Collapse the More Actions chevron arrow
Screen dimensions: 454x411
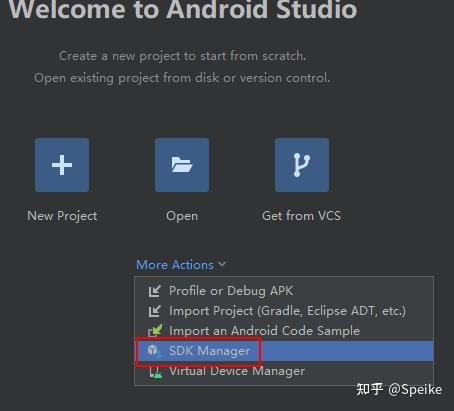tap(222, 264)
